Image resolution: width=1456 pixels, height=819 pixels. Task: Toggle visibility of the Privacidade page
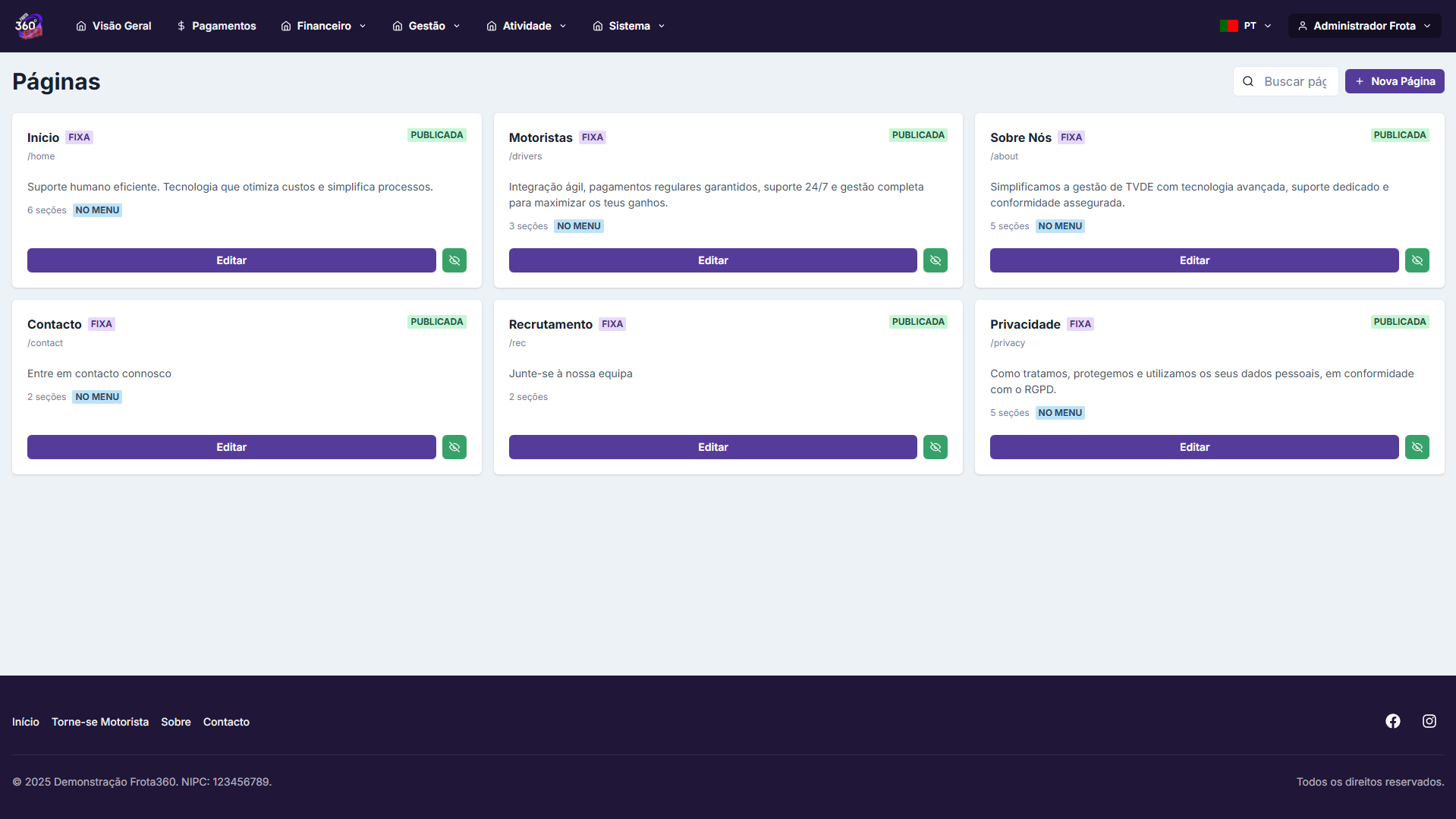coord(1417,447)
